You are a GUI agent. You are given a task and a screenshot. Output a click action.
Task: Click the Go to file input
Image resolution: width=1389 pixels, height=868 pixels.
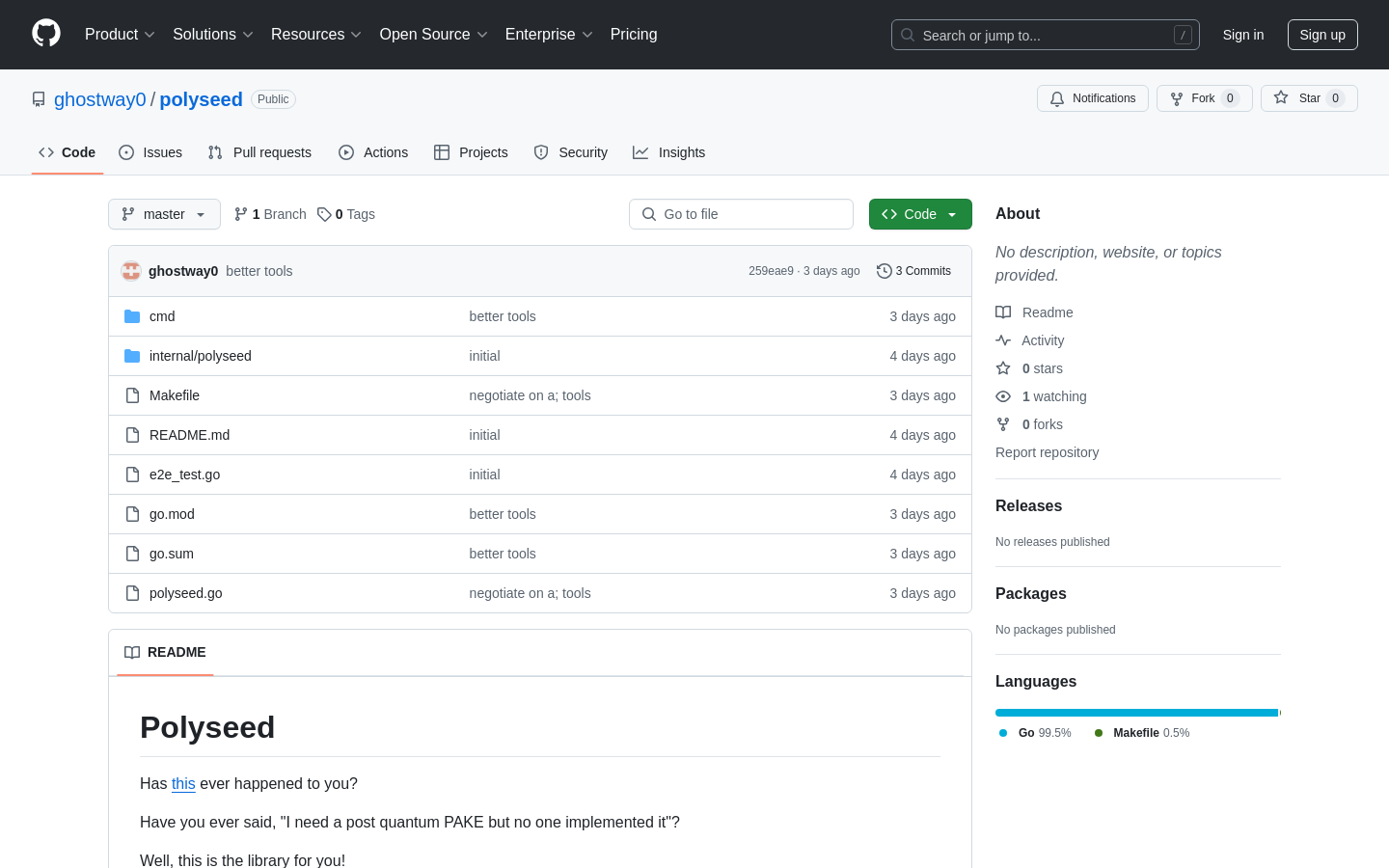click(x=741, y=214)
